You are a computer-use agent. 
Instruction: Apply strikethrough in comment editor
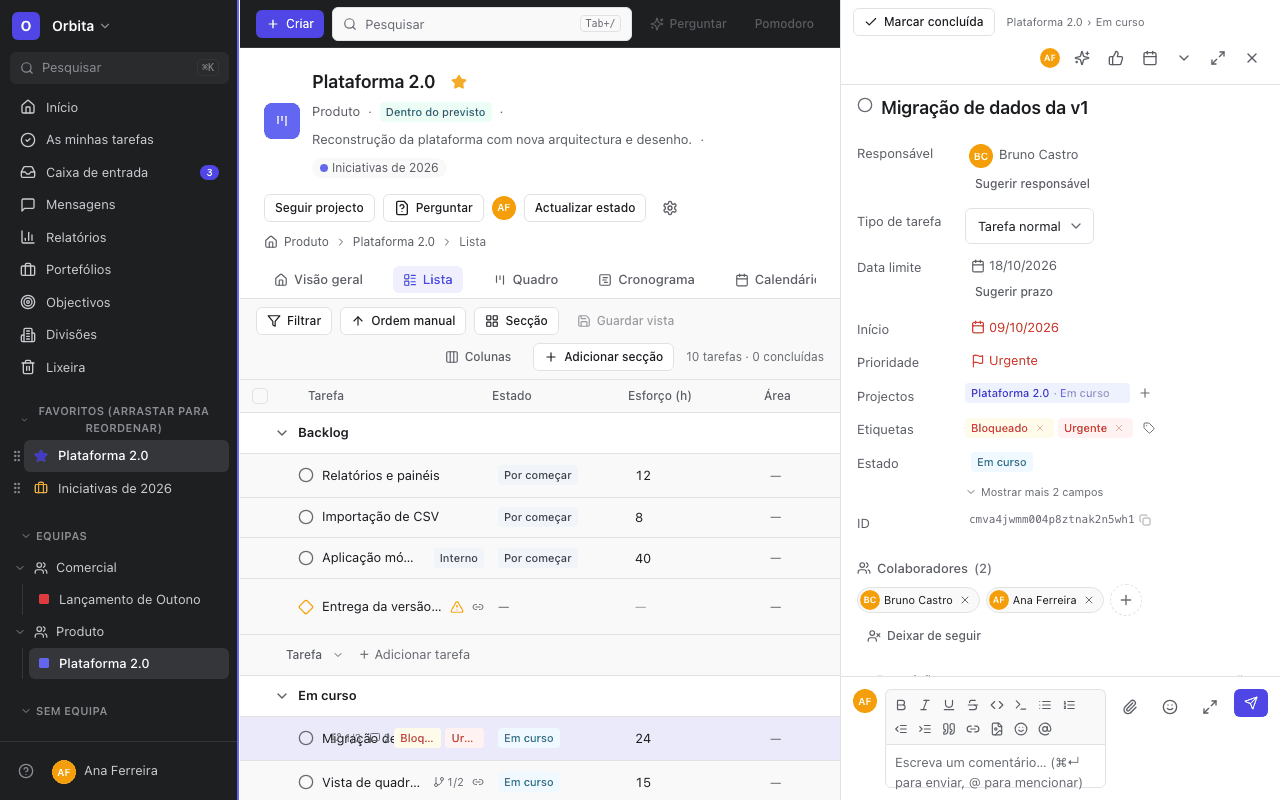click(x=973, y=705)
